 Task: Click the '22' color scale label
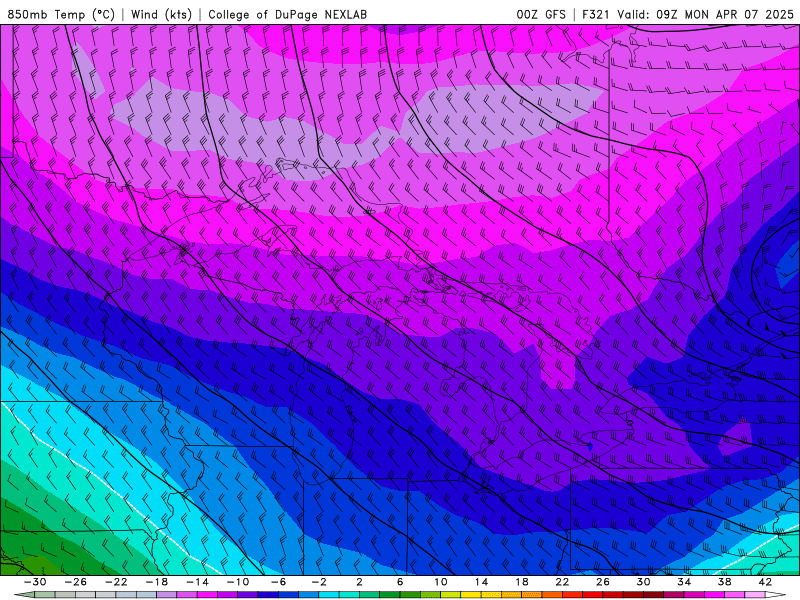562,582
